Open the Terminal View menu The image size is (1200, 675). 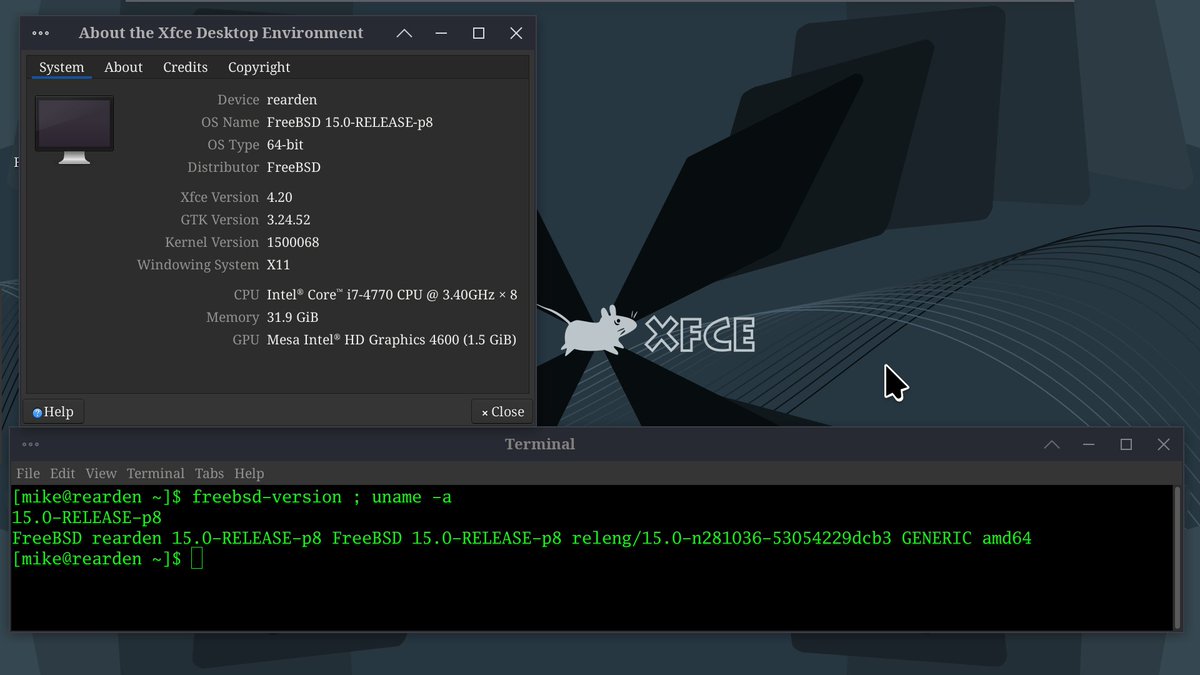pyautogui.click(x=101, y=473)
